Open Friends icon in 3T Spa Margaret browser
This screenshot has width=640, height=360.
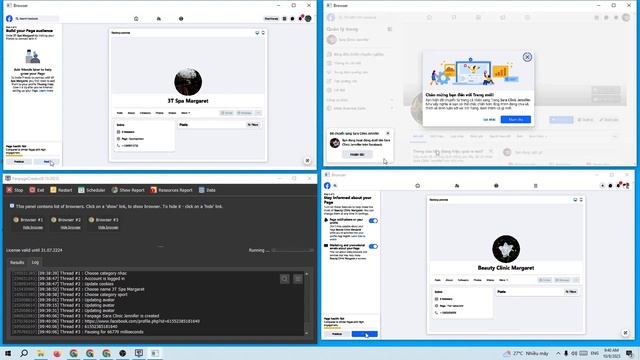coord(159,18)
